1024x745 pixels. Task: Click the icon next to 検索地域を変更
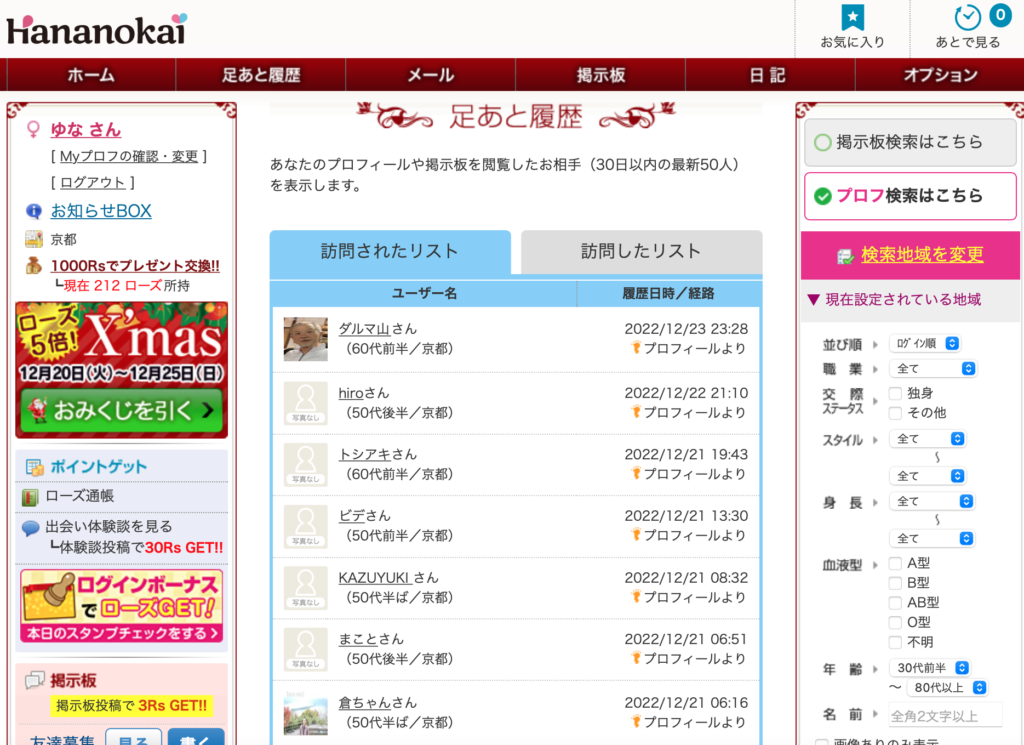tap(846, 256)
